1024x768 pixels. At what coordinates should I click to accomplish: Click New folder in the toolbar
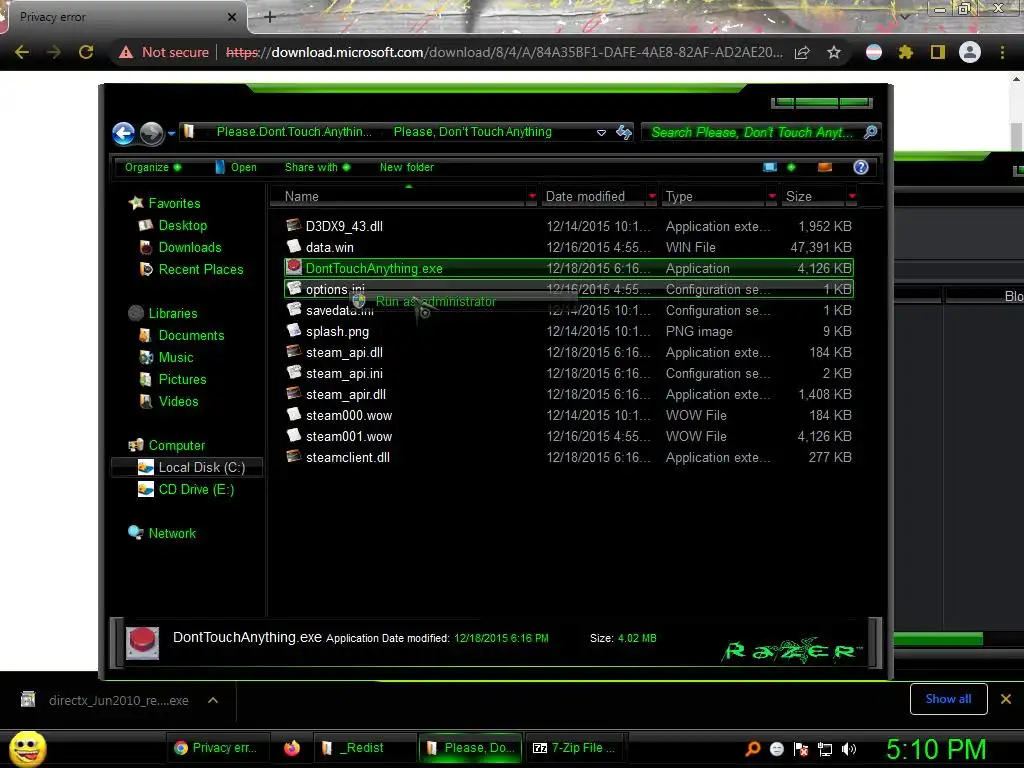click(x=406, y=167)
